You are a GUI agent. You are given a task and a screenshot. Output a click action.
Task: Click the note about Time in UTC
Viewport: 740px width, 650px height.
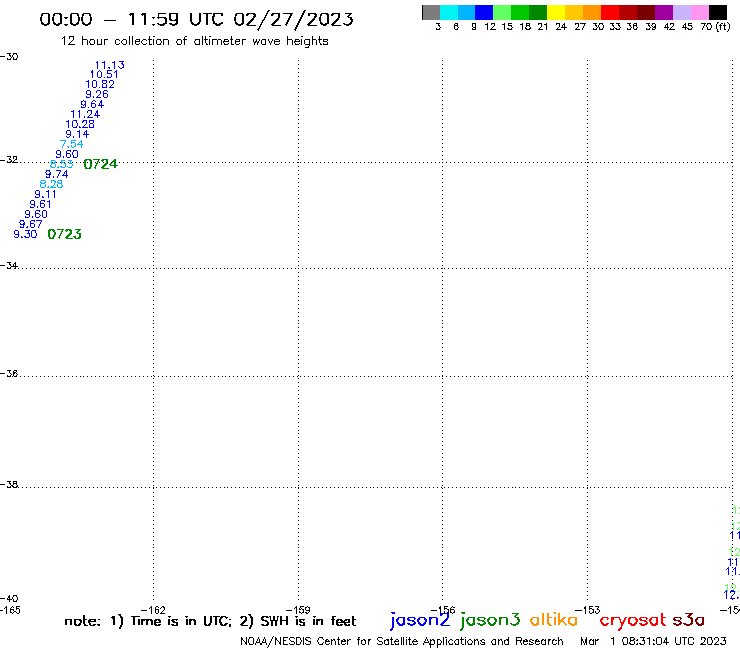click(210, 621)
